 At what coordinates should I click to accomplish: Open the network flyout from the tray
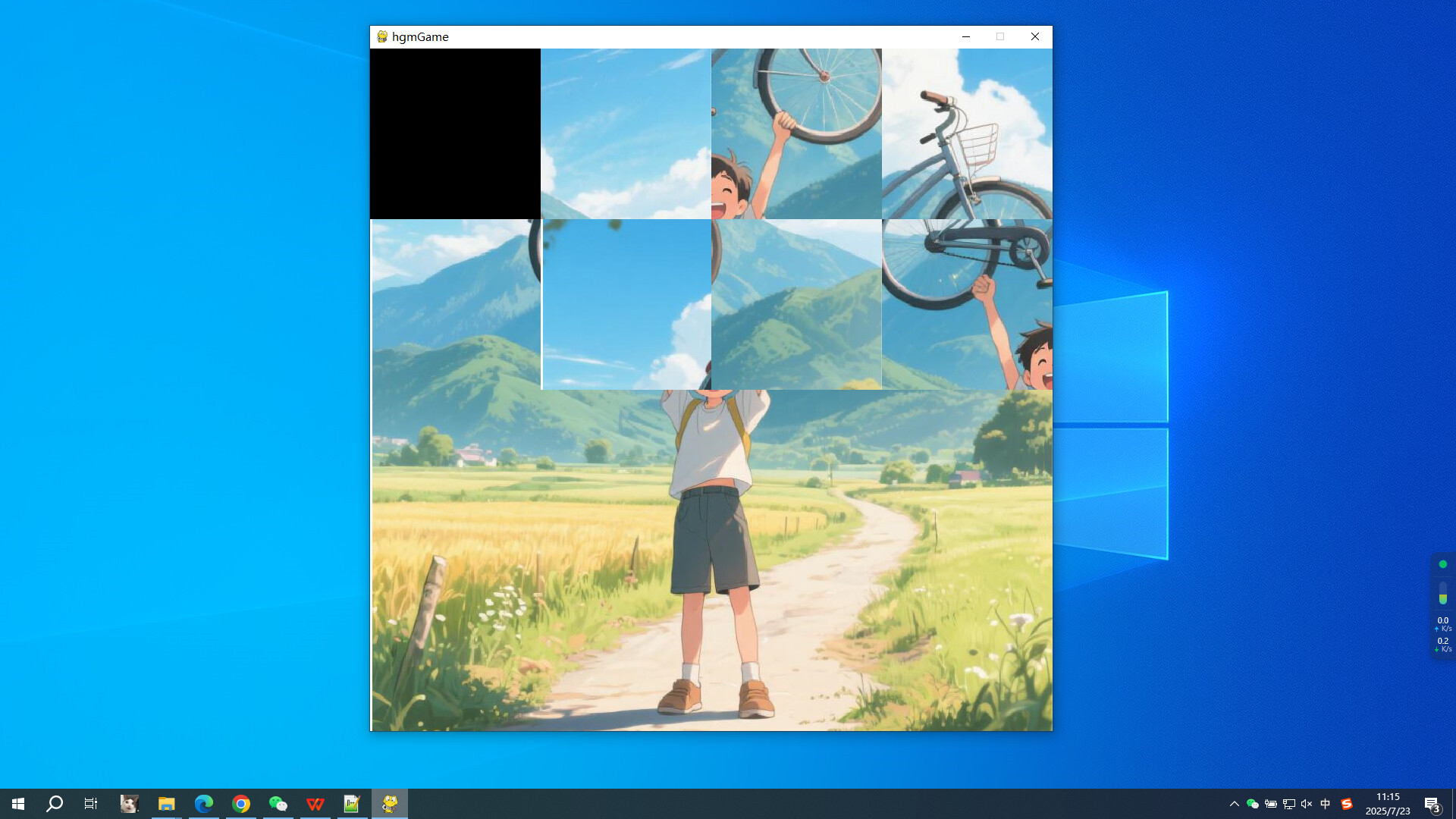tap(1289, 803)
